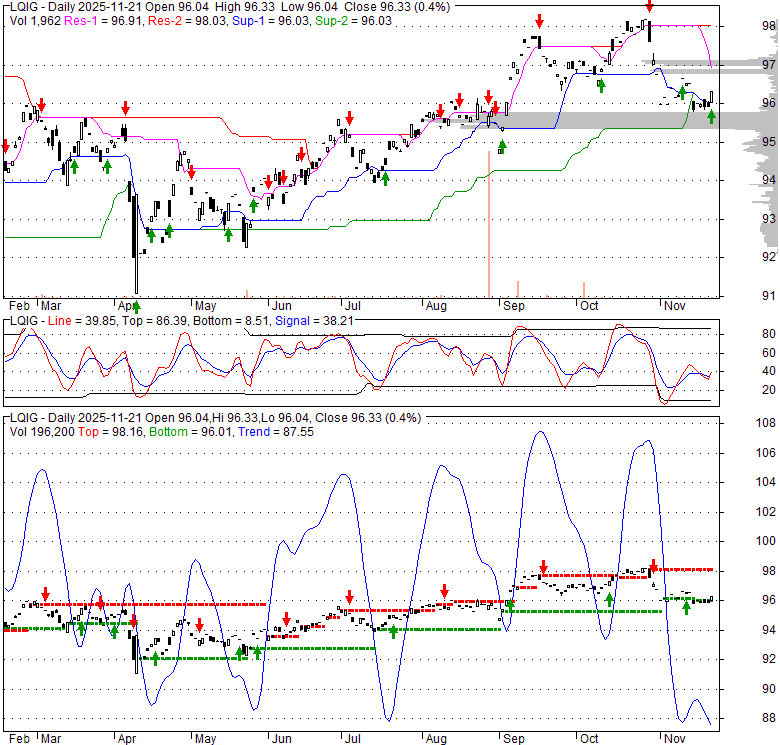
Task: Click the rightmost green arrow in top chart
Action: [711, 117]
